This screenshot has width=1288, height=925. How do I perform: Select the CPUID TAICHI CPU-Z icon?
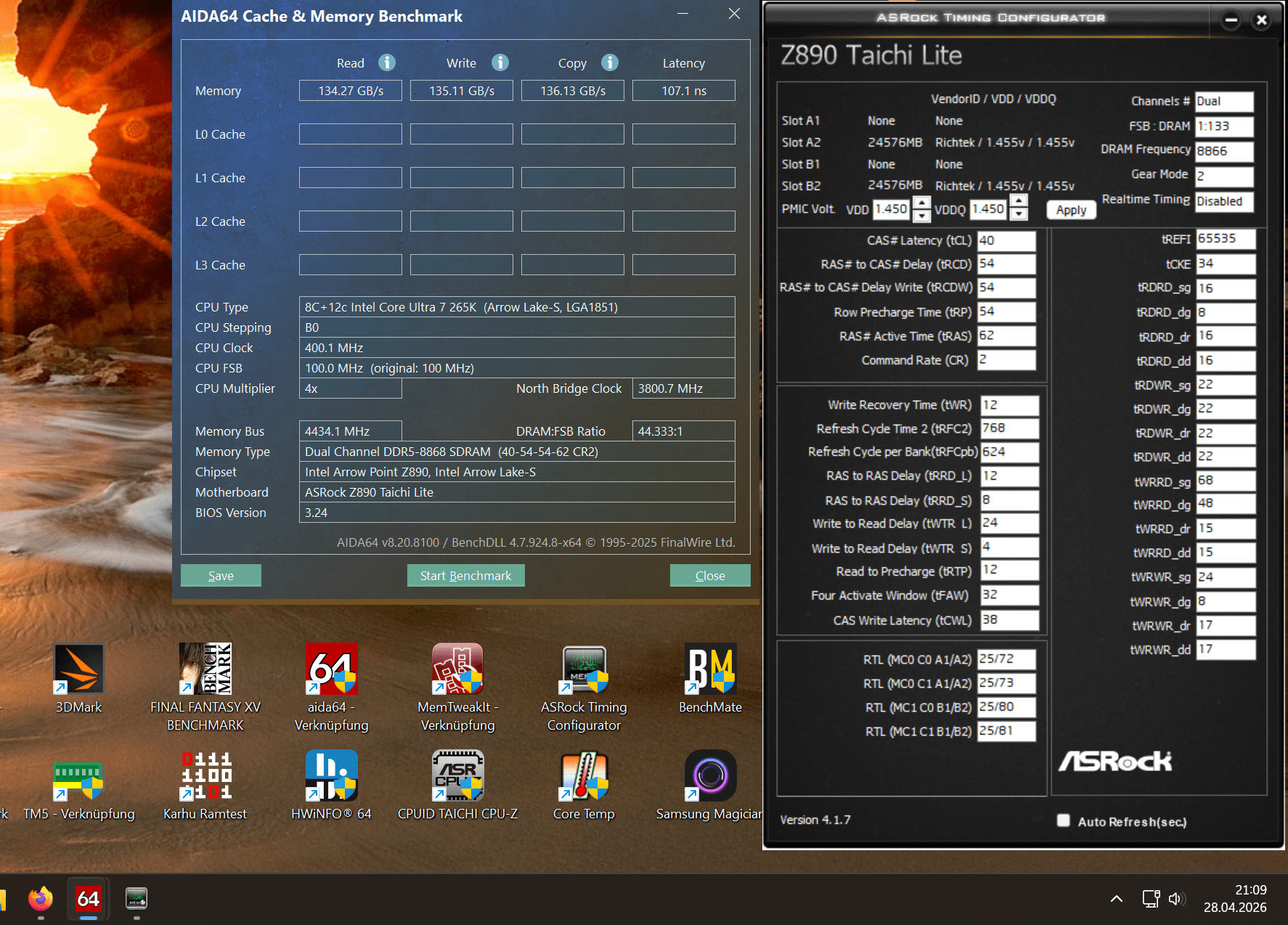(457, 786)
